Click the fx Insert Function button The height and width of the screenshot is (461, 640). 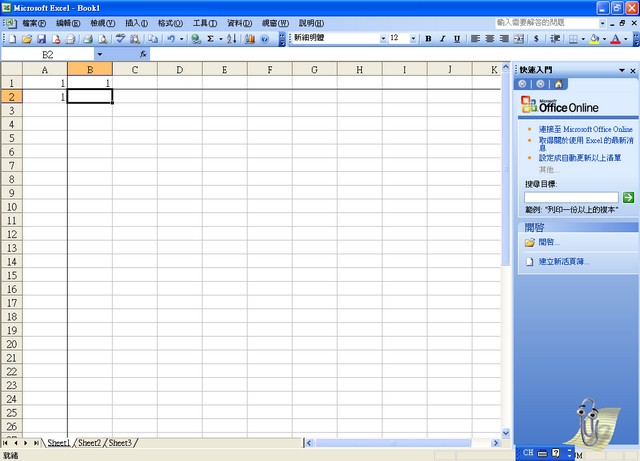pos(143,54)
